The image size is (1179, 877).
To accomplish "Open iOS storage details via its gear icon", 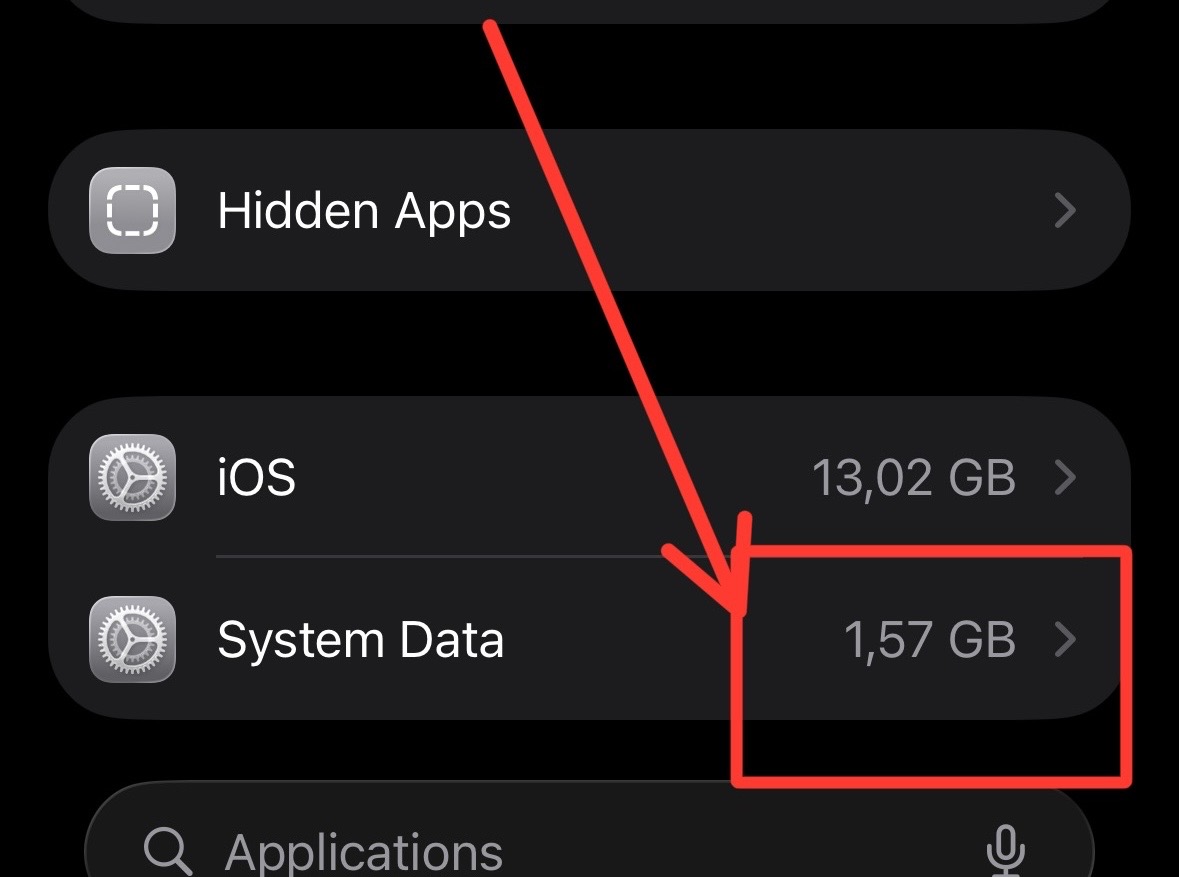I will coord(133,477).
